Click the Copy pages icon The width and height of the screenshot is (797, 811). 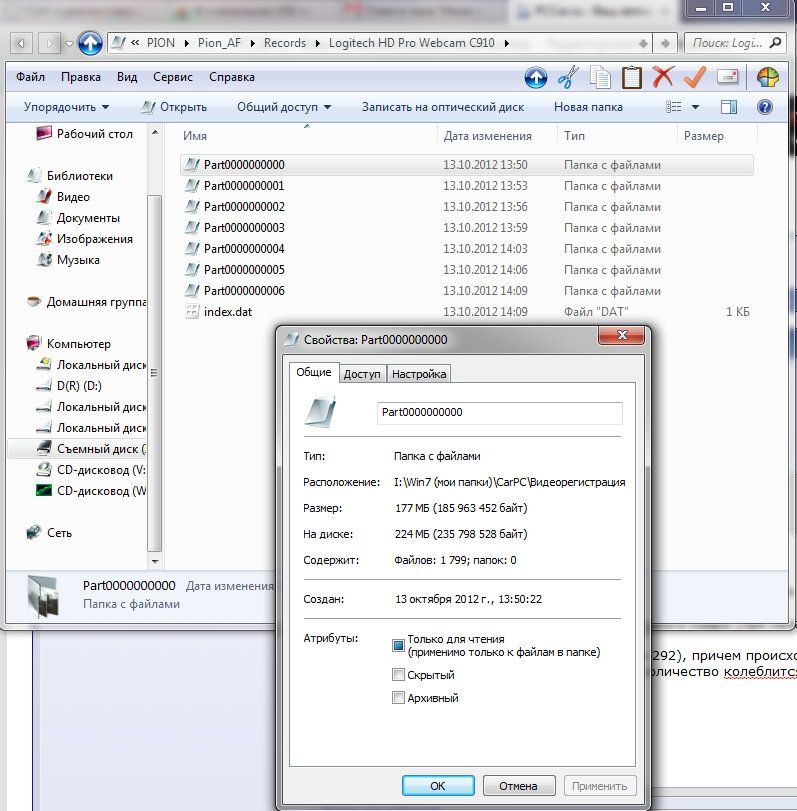click(600, 77)
